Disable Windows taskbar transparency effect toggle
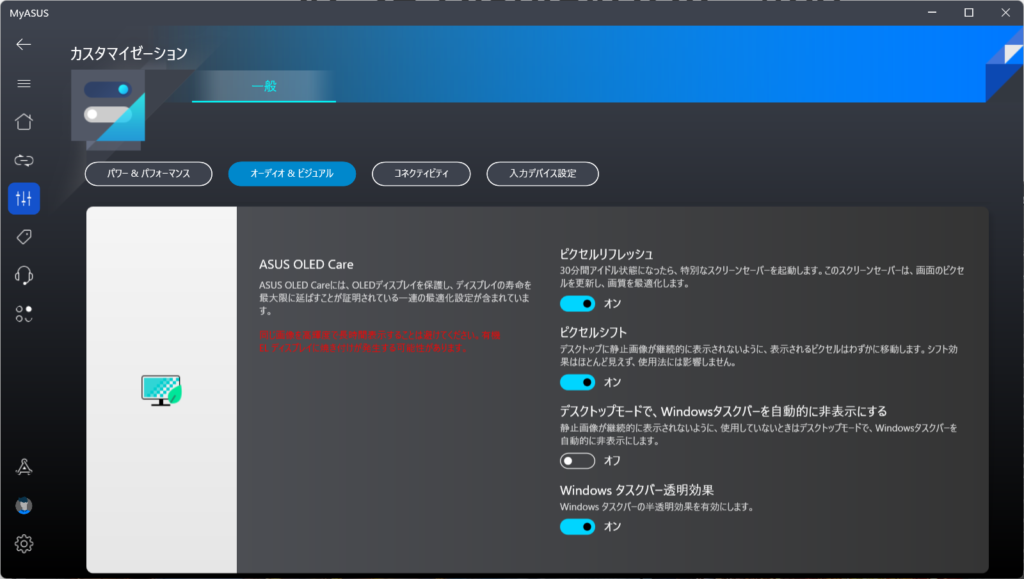The height and width of the screenshot is (579, 1024). tap(577, 527)
